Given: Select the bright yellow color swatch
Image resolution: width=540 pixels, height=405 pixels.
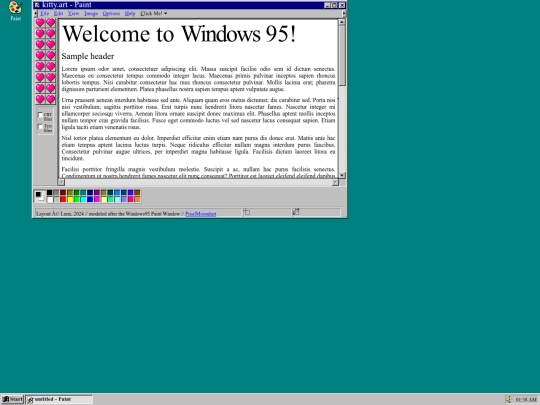Looking at the screenshot, I should click(x=70, y=199).
